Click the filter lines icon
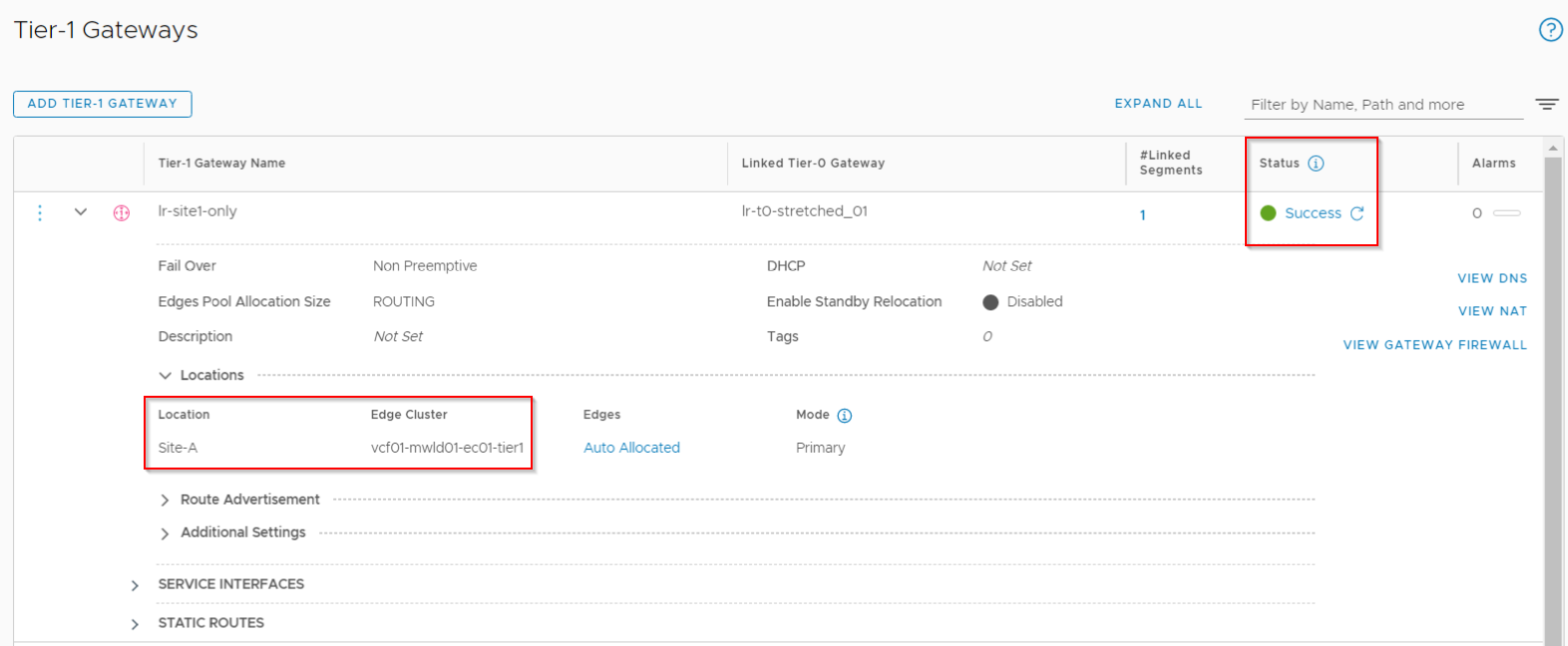The image size is (1568, 646). click(1546, 105)
